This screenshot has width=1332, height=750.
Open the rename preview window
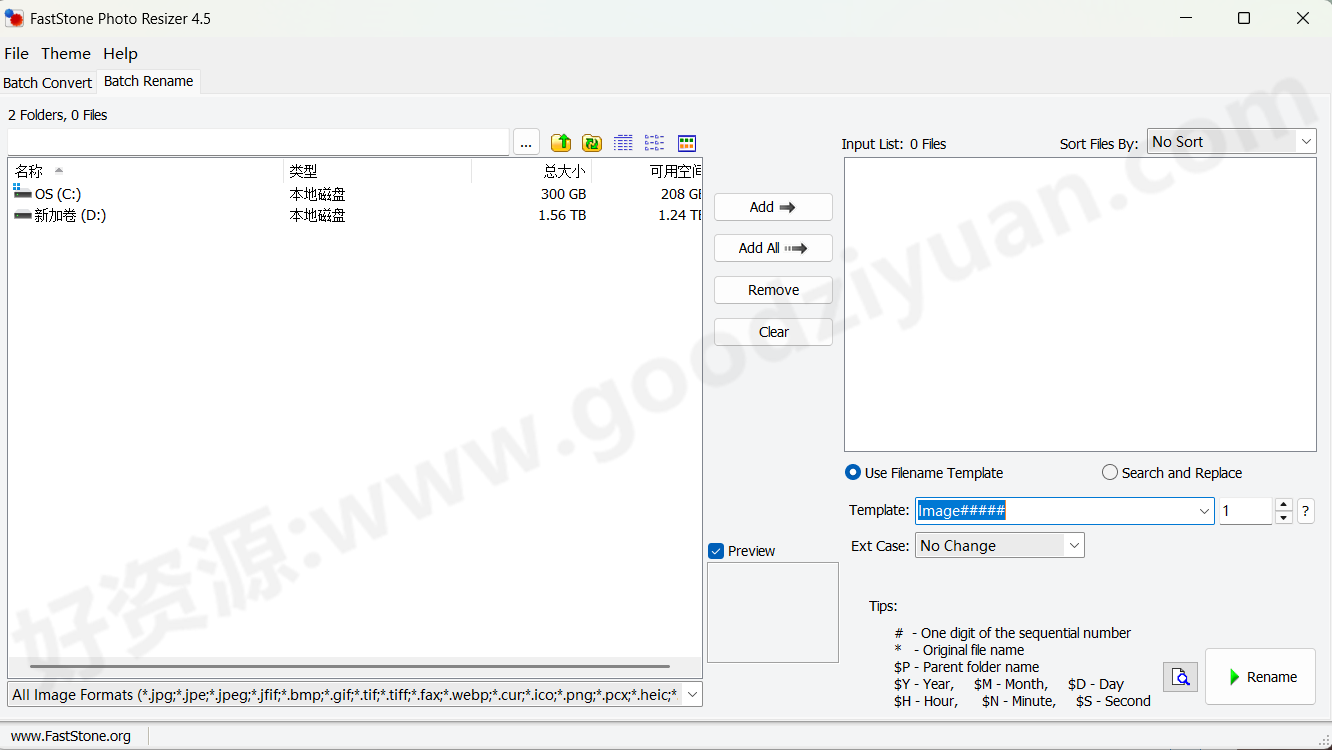coord(1180,677)
